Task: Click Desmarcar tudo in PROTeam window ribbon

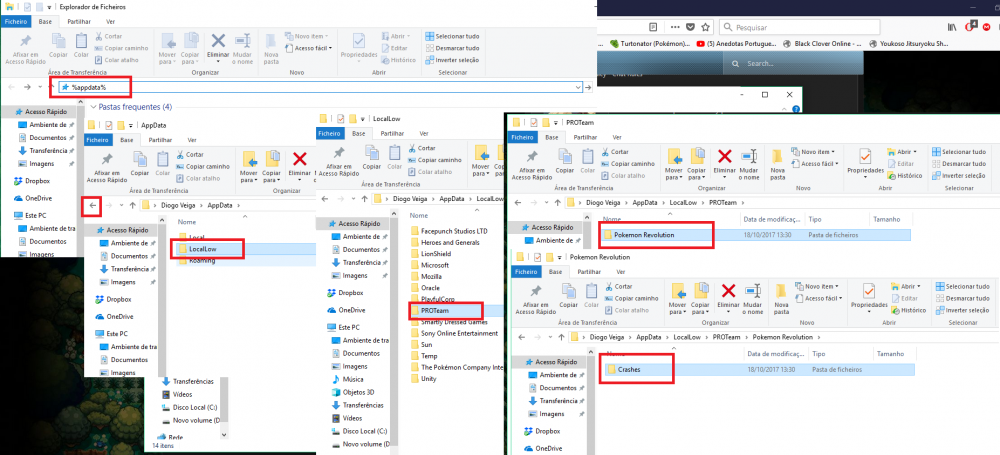Action: pyautogui.click(x=959, y=163)
